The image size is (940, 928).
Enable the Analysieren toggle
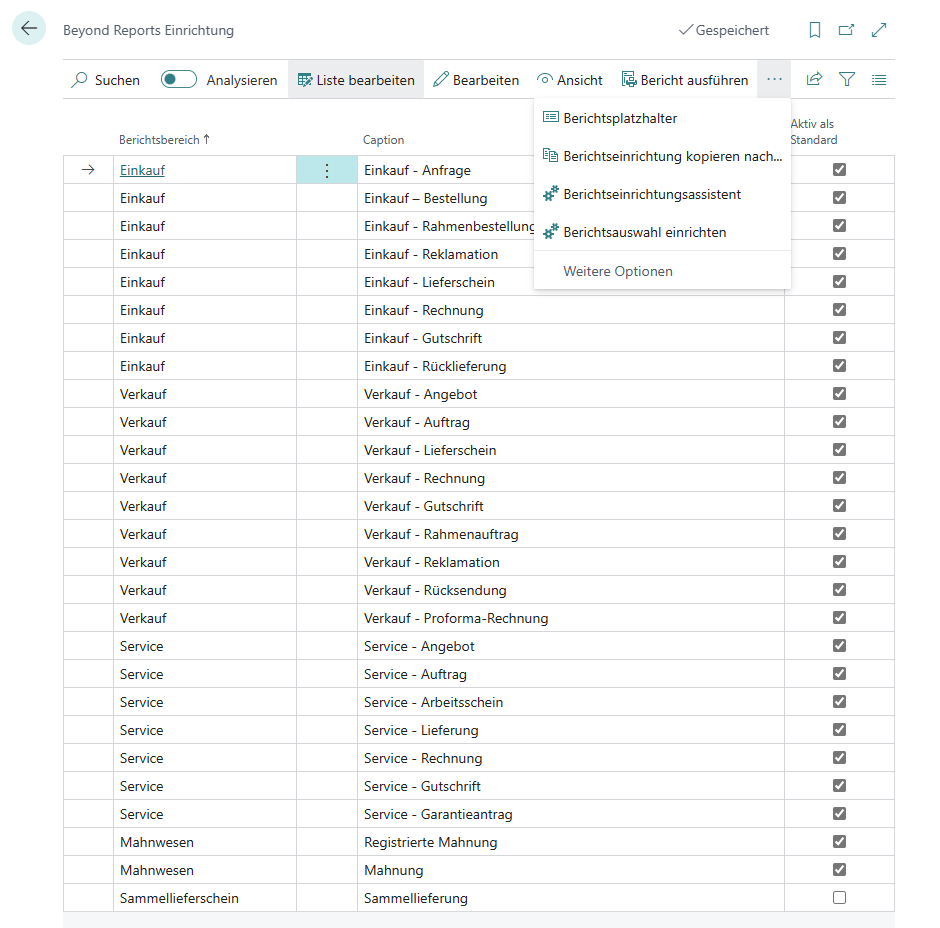tap(178, 78)
